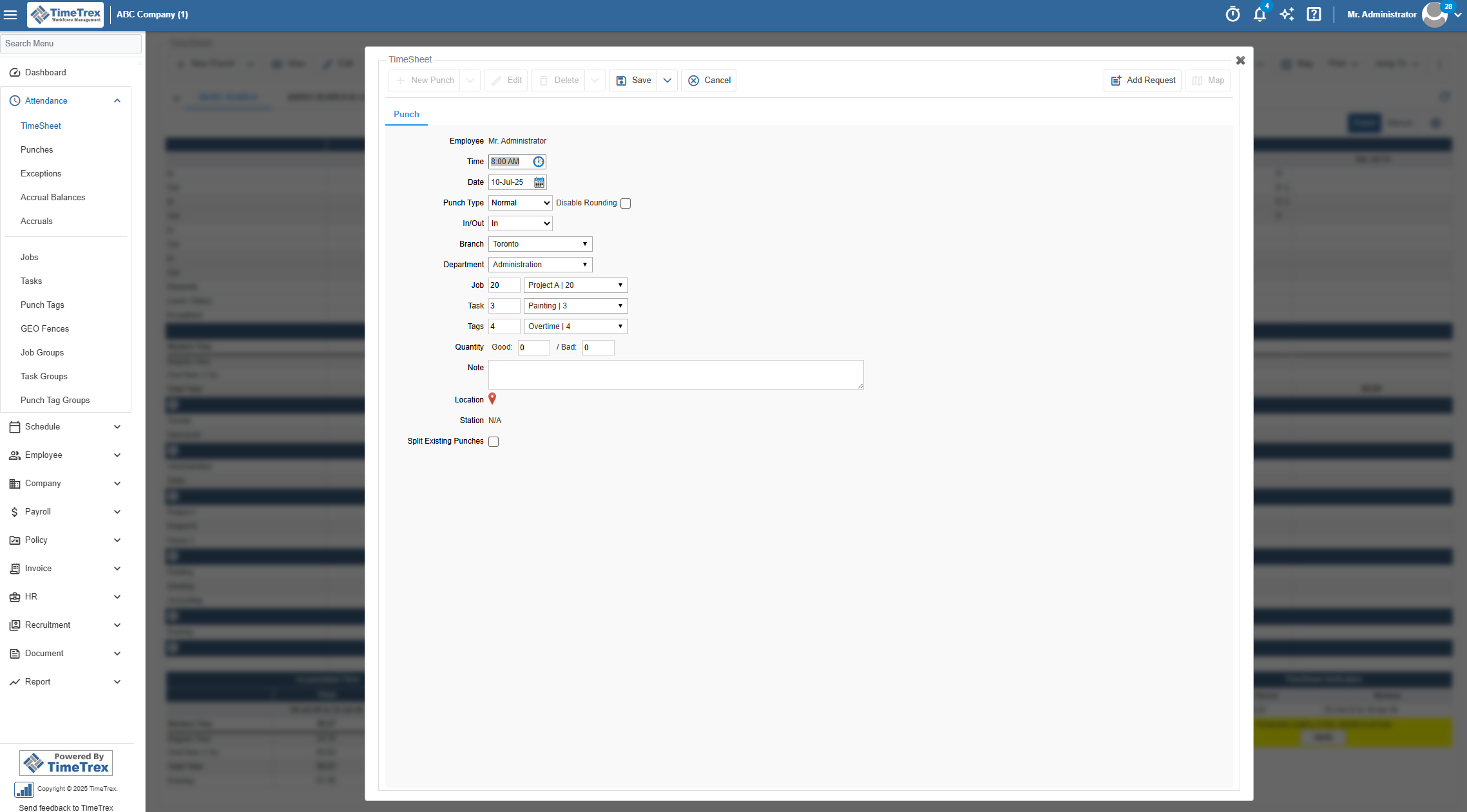
Task: Click the AI assistant sparkle icon
Action: pyautogui.click(x=1287, y=14)
